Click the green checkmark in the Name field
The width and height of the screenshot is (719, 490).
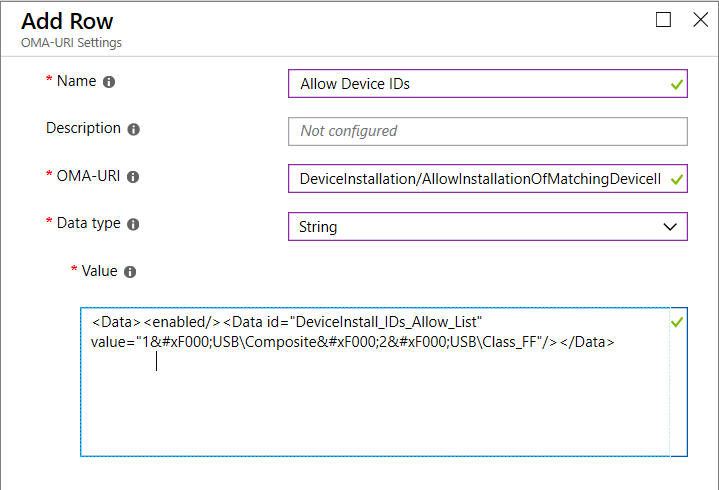click(x=677, y=84)
